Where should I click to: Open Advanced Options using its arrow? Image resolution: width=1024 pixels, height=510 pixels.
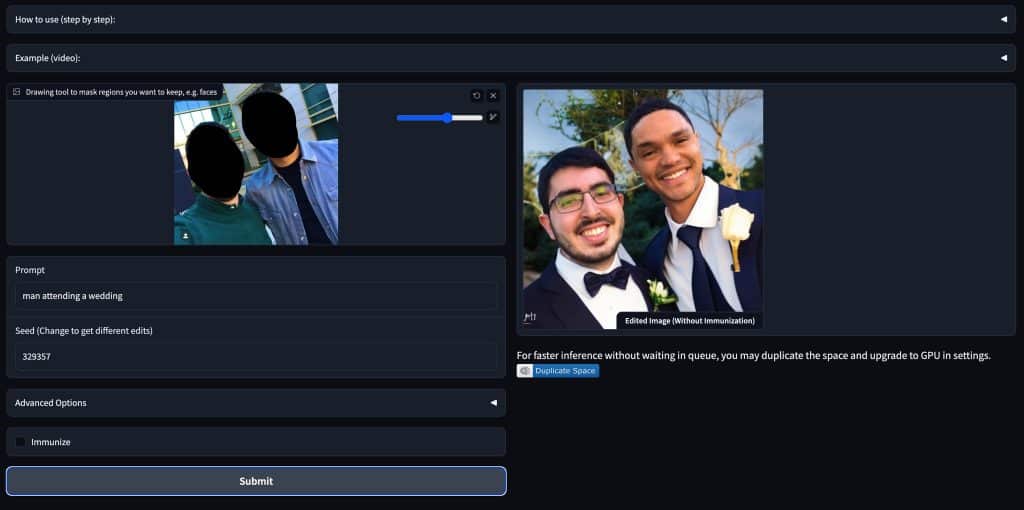[x=493, y=403]
